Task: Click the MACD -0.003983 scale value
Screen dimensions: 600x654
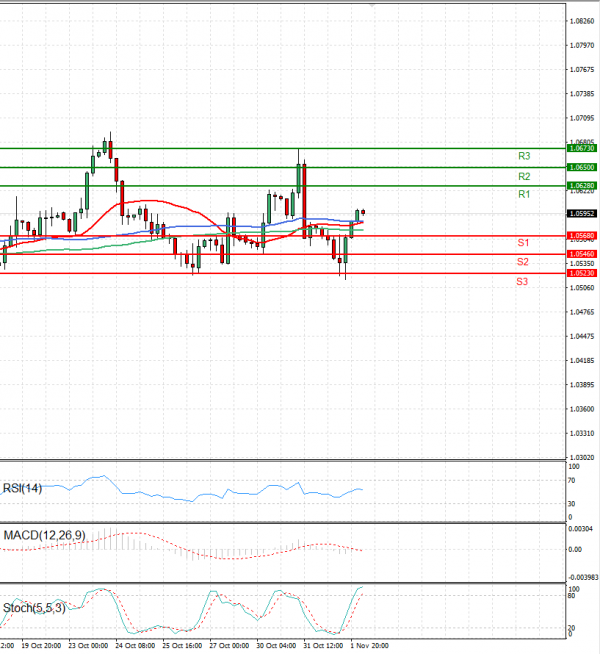Action: pyautogui.click(x=583, y=578)
